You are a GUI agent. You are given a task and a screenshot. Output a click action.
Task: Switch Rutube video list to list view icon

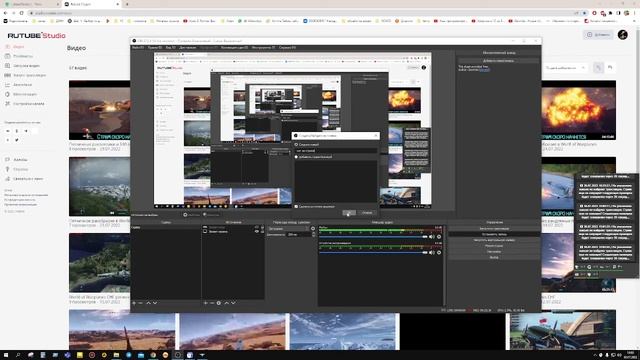coord(598,68)
